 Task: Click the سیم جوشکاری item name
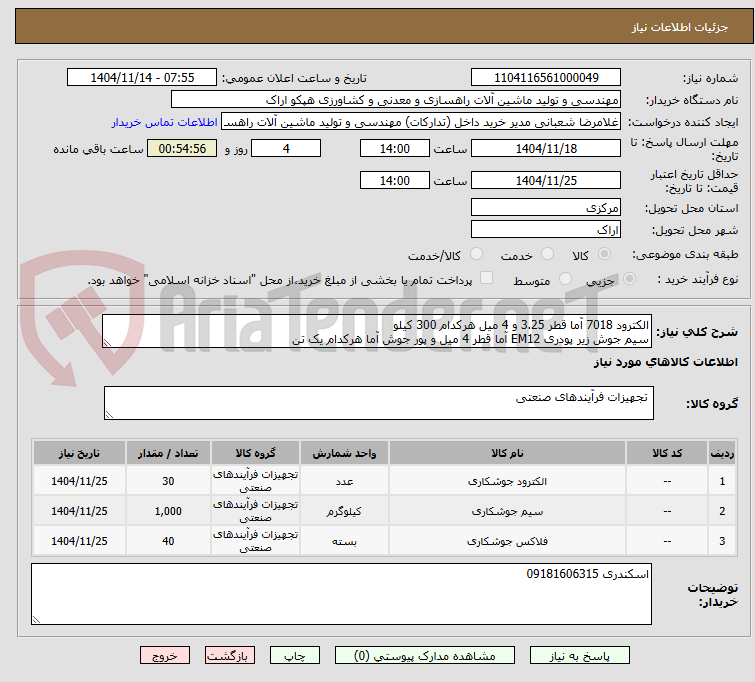point(508,511)
